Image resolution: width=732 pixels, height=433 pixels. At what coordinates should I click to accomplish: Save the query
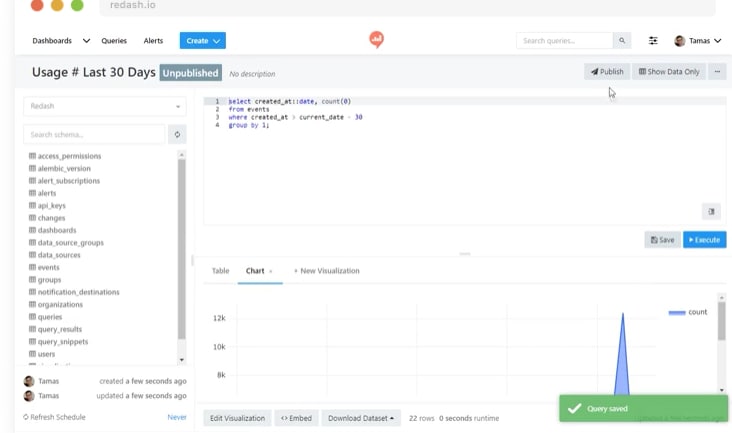pyautogui.click(x=662, y=240)
